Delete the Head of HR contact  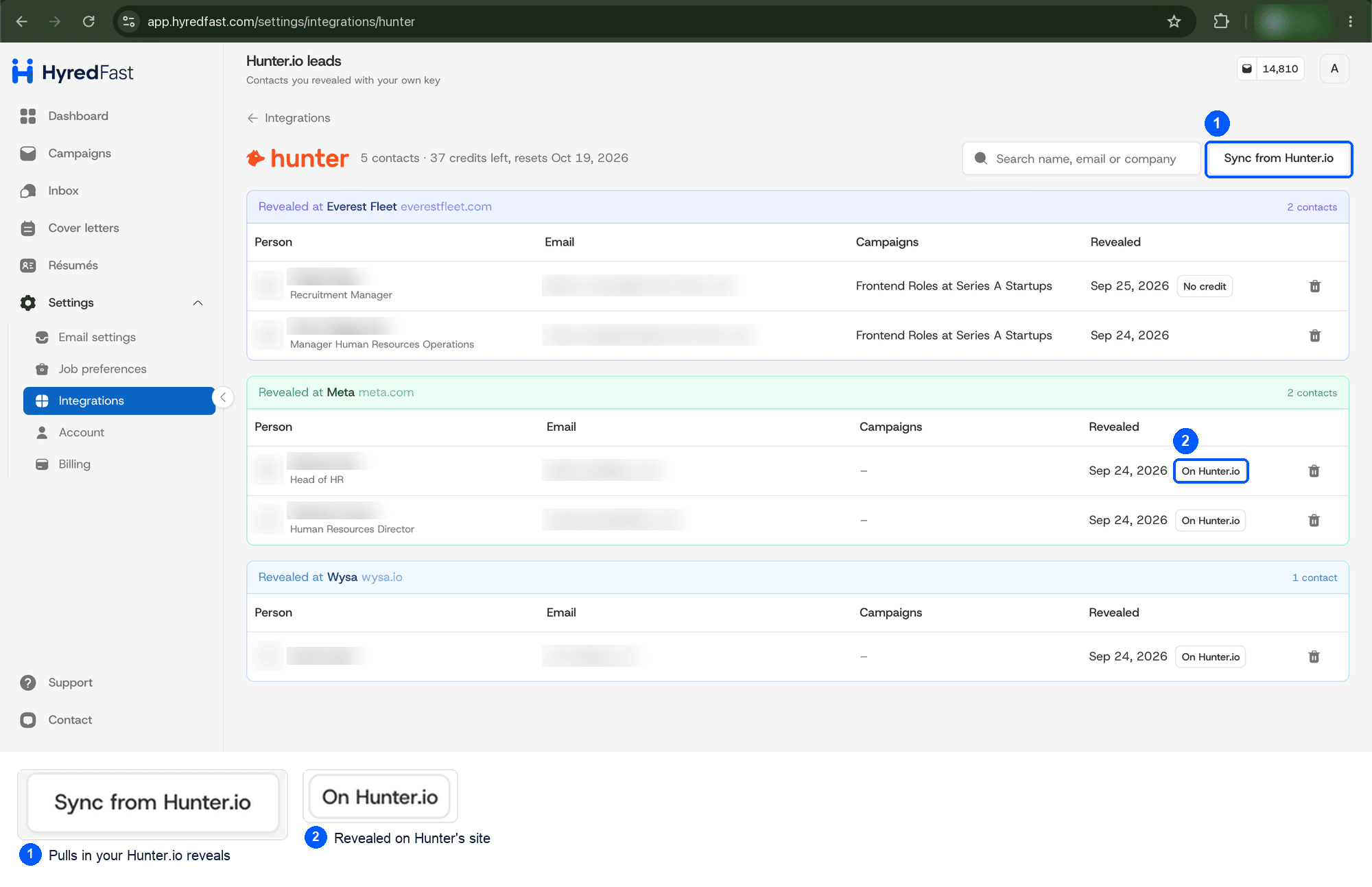[1314, 471]
